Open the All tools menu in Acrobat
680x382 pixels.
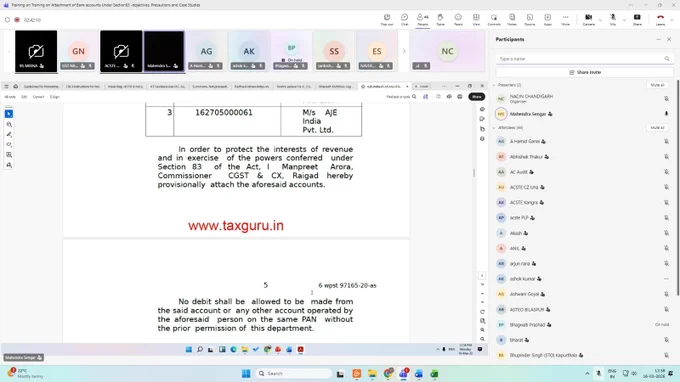coord(10,97)
